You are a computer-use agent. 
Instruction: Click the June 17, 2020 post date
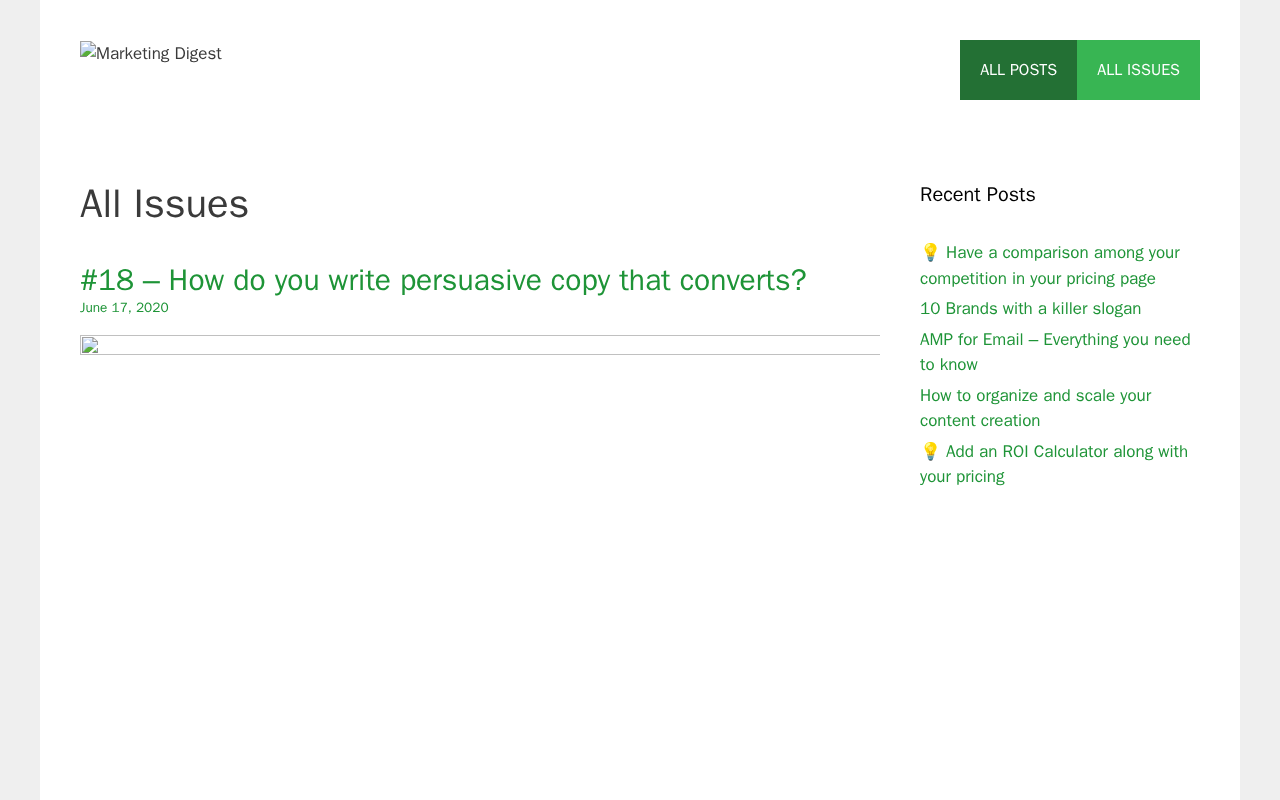tap(124, 308)
